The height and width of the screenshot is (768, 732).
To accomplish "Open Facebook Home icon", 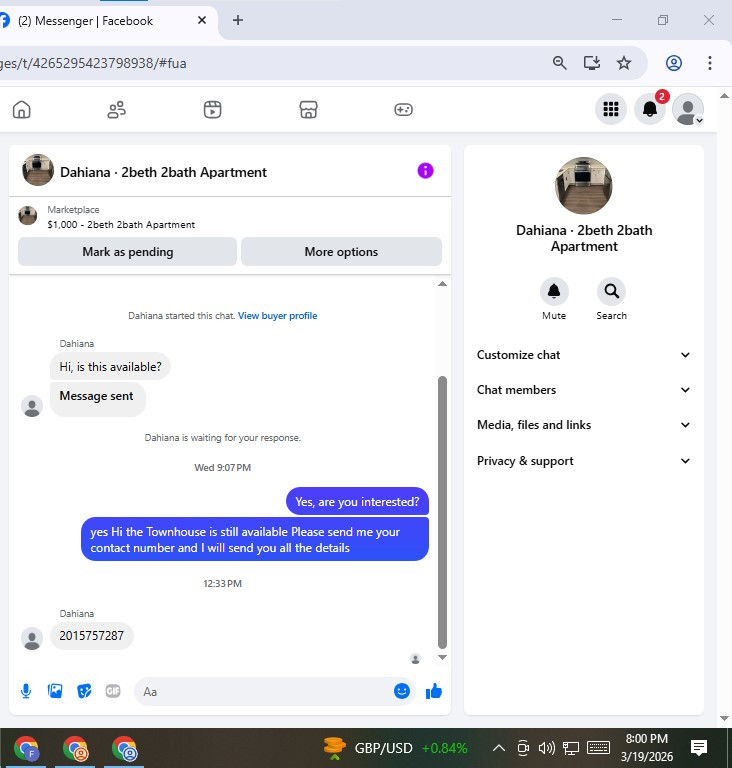I will tap(22, 109).
